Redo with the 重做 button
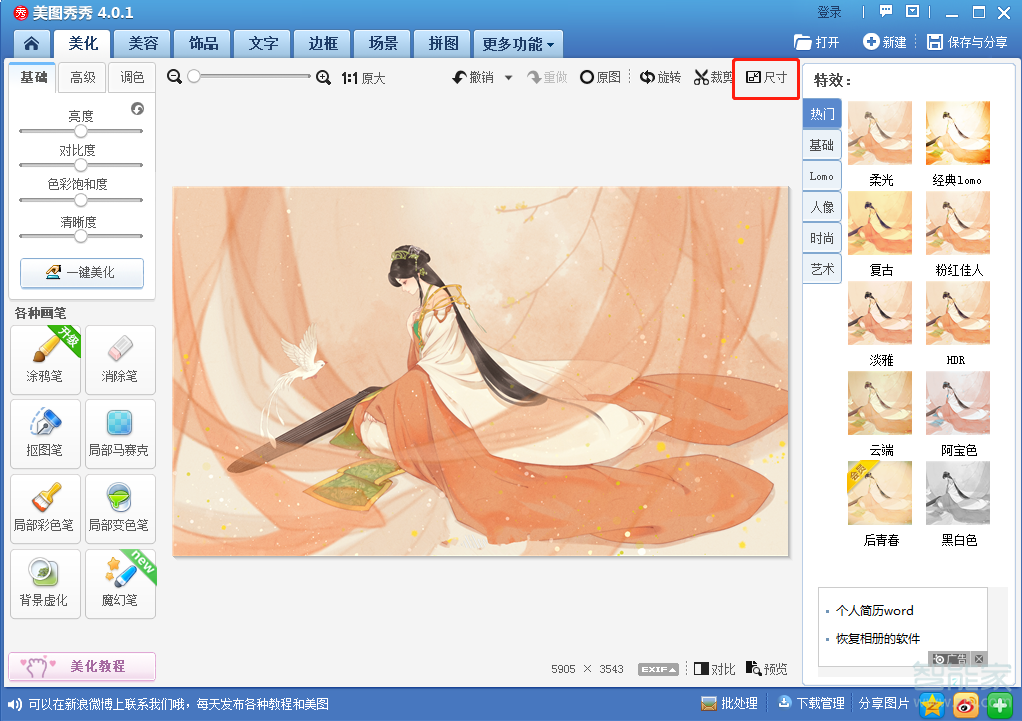The height and width of the screenshot is (721, 1022). coord(547,78)
